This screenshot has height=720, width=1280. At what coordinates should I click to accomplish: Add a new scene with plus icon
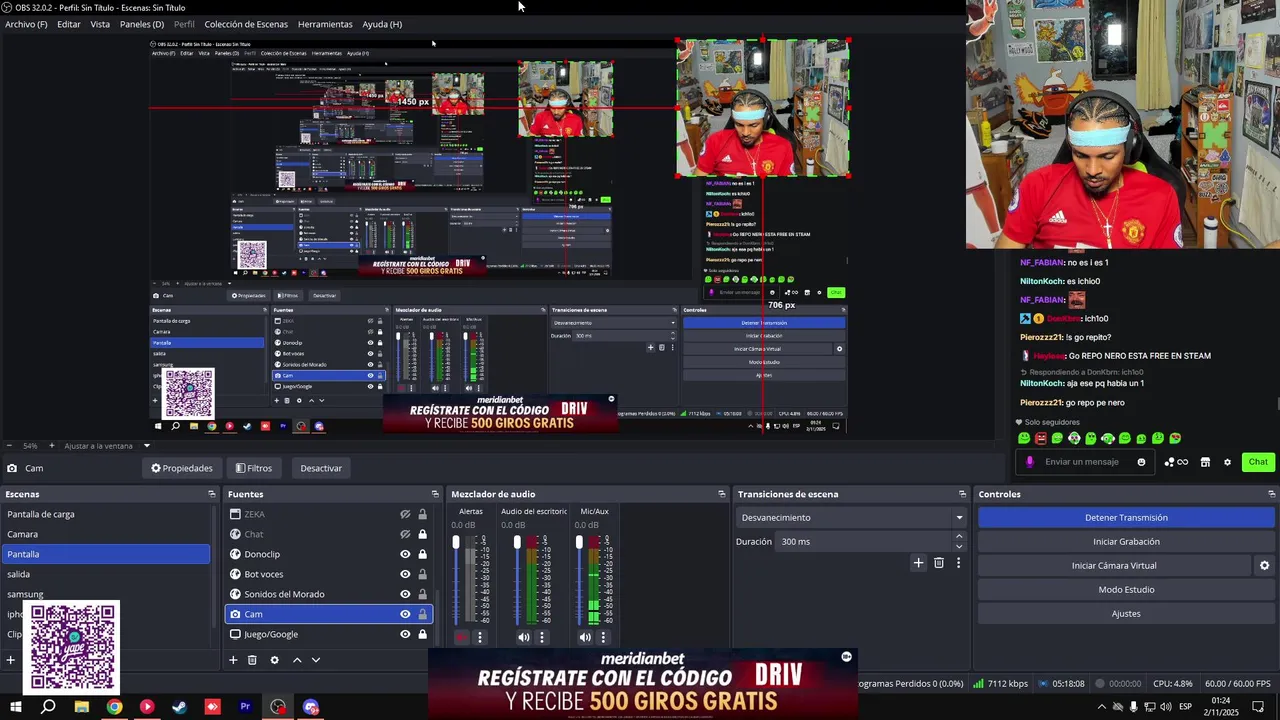[11, 660]
